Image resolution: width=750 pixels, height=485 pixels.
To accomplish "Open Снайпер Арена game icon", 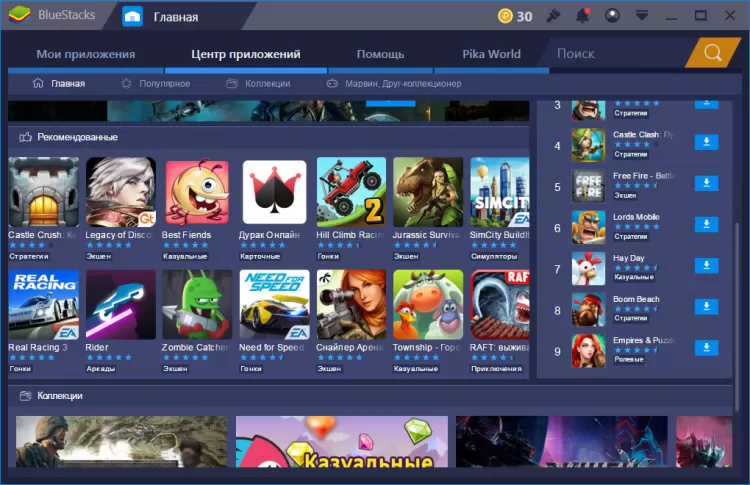I will pyautogui.click(x=351, y=305).
